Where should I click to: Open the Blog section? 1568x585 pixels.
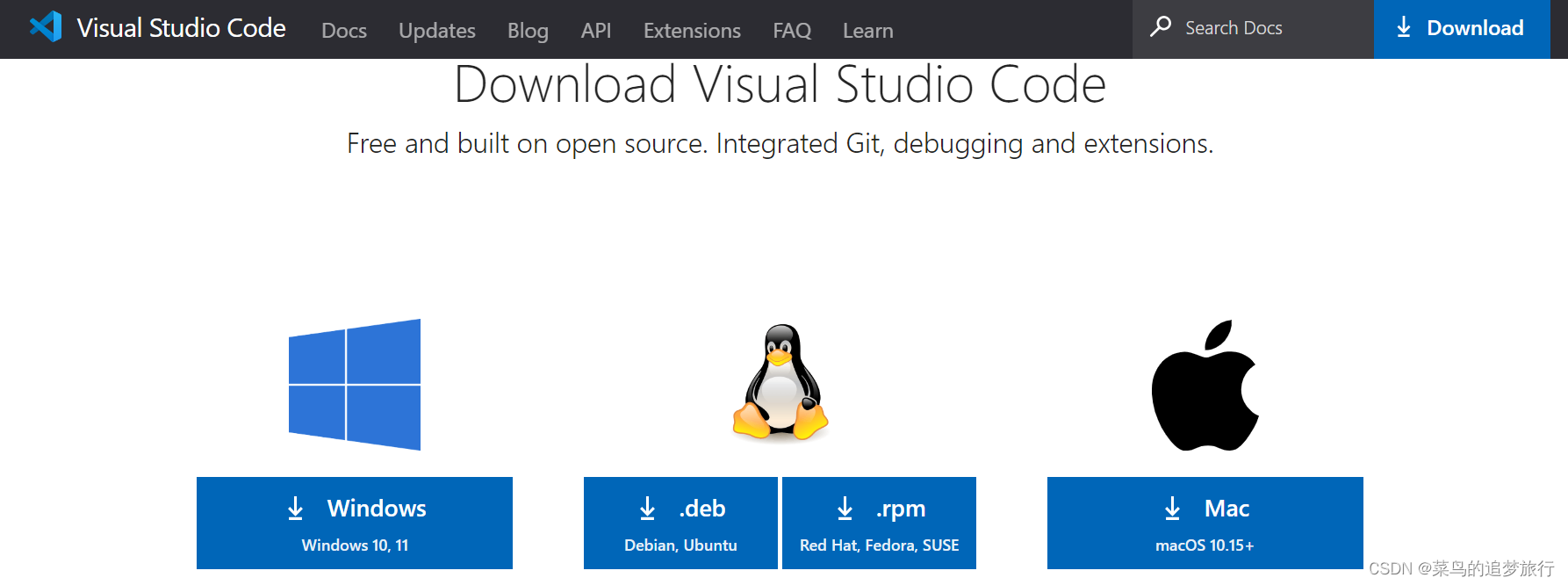click(x=528, y=31)
